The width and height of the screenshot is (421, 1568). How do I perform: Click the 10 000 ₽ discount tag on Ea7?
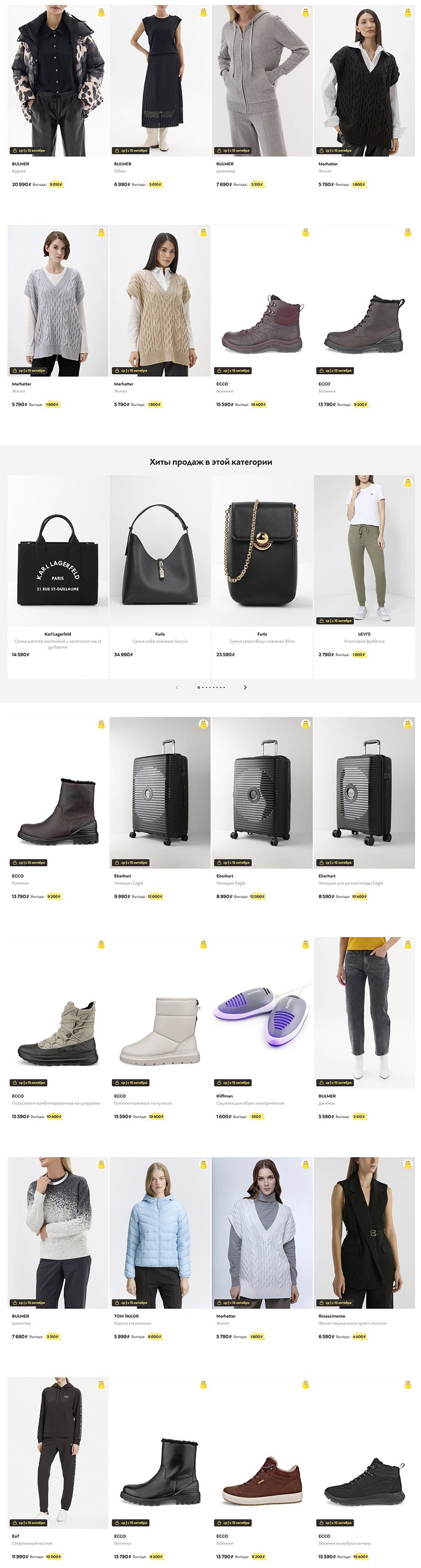pos(54,1556)
